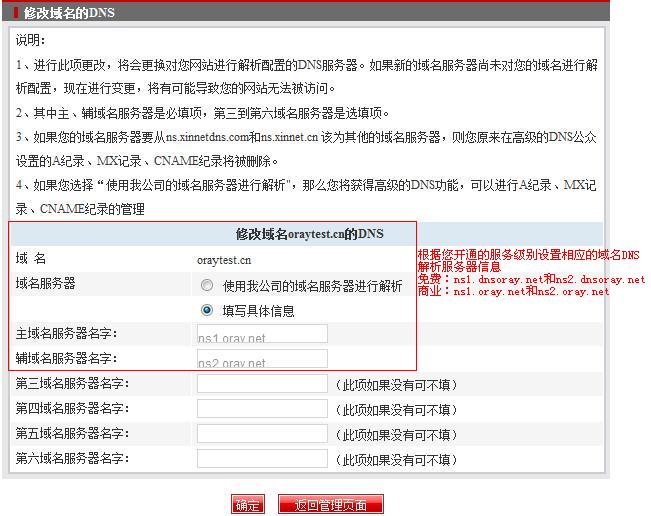
Task: Click the 主域名服务器名字 input field
Action: point(262,334)
